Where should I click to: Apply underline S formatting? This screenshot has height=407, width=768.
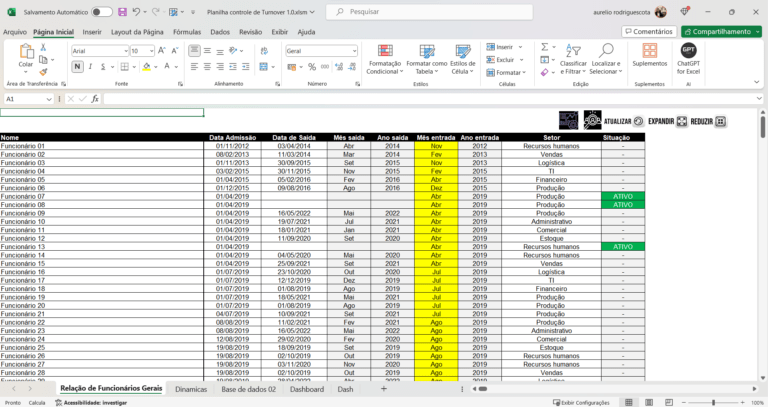pos(103,67)
